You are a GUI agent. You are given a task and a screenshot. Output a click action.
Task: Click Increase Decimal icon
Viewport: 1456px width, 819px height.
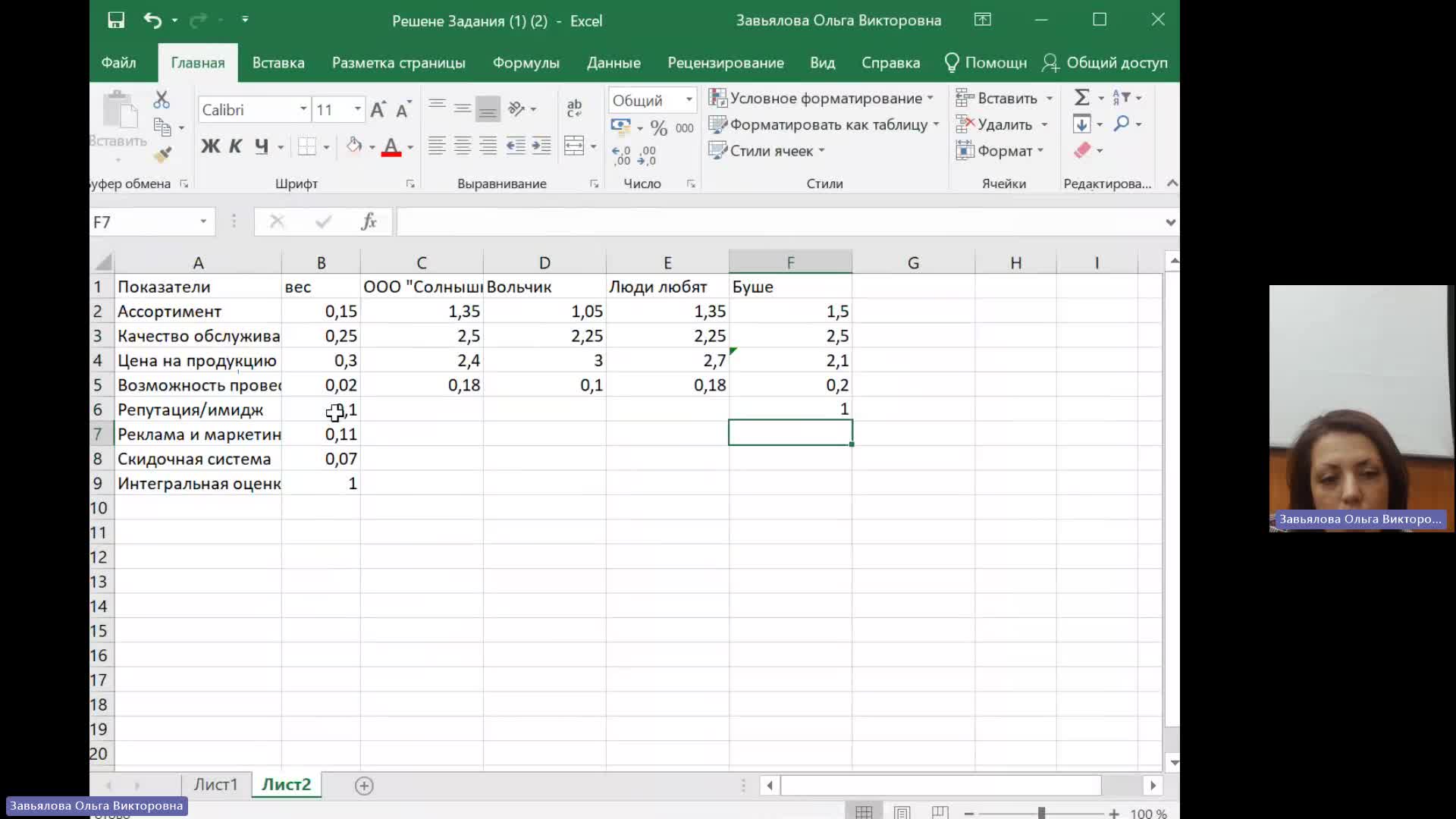(x=621, y=155)
